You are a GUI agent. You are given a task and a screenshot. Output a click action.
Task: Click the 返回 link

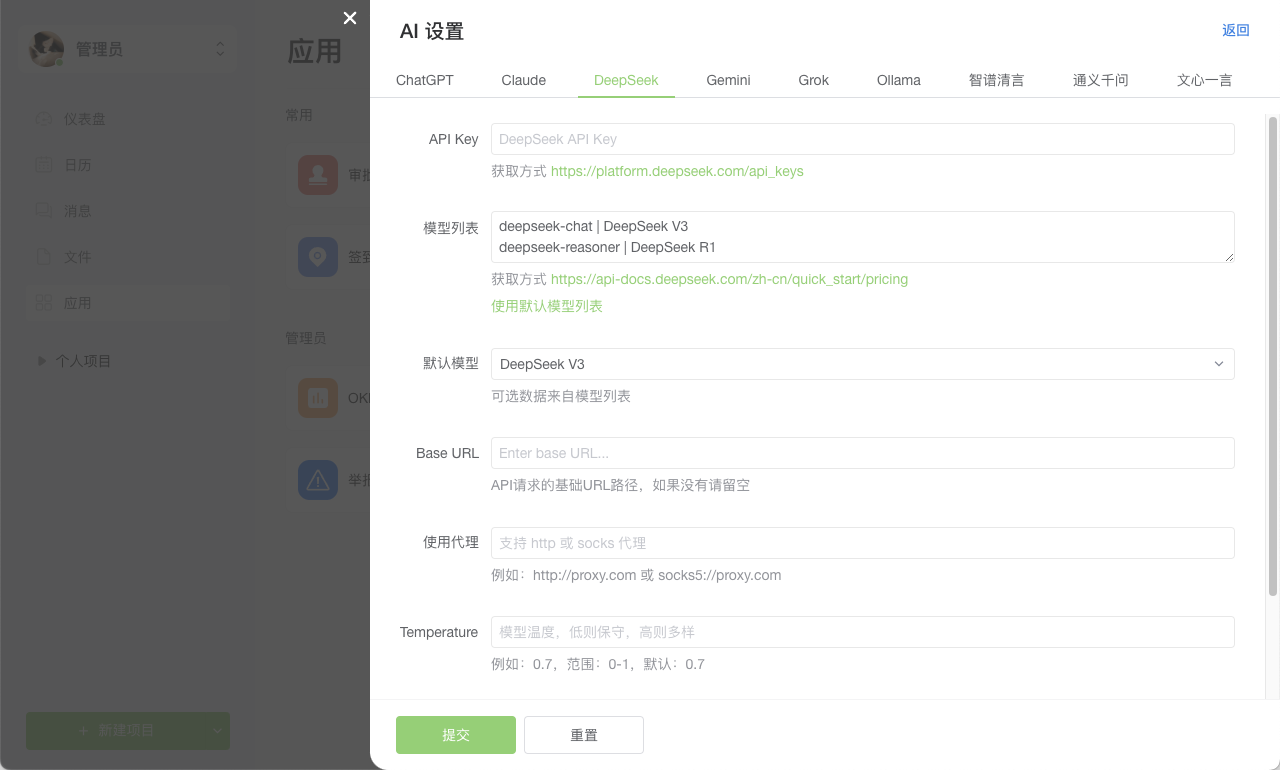coord(1236,30)
